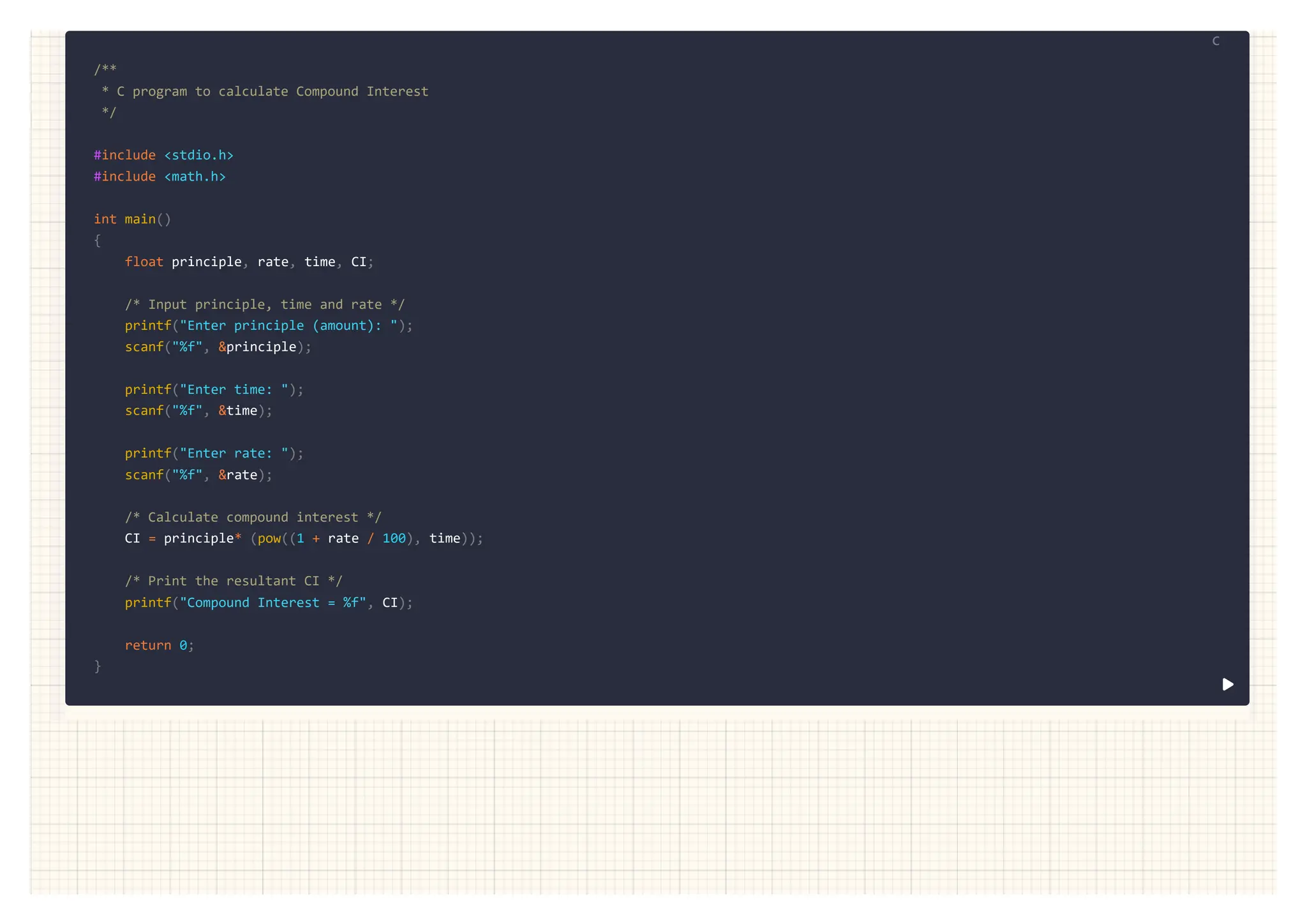1307x924 pixels.
Task: Click the float variable declaration line
Action: (249, 262)
